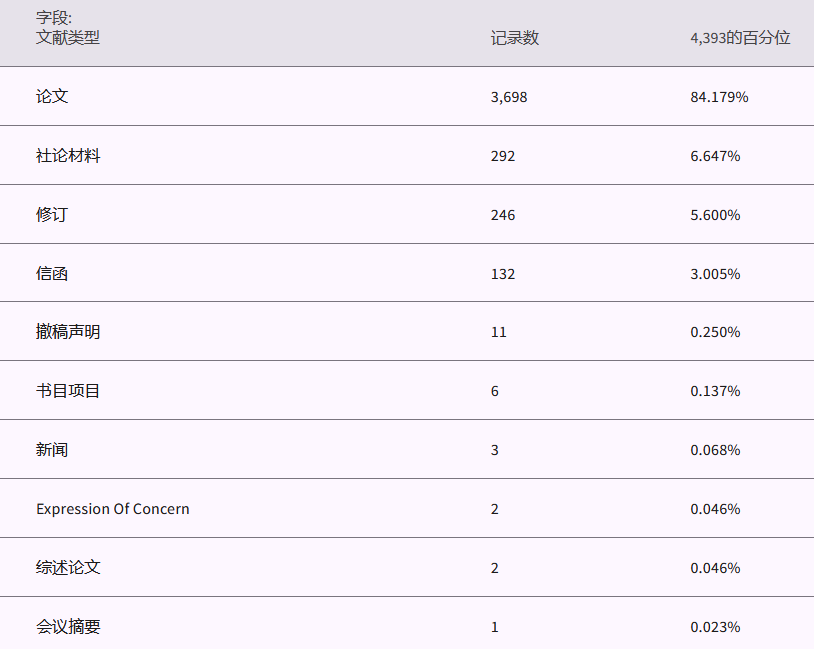This screenshot has width=814, height=649.
Task: Select the 292 record count value
Action: point(503,156)
